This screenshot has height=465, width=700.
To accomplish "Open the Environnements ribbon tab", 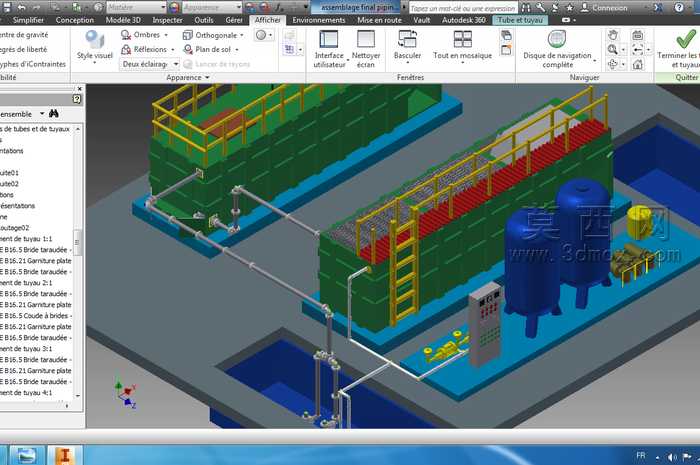I will click(319, 20).
